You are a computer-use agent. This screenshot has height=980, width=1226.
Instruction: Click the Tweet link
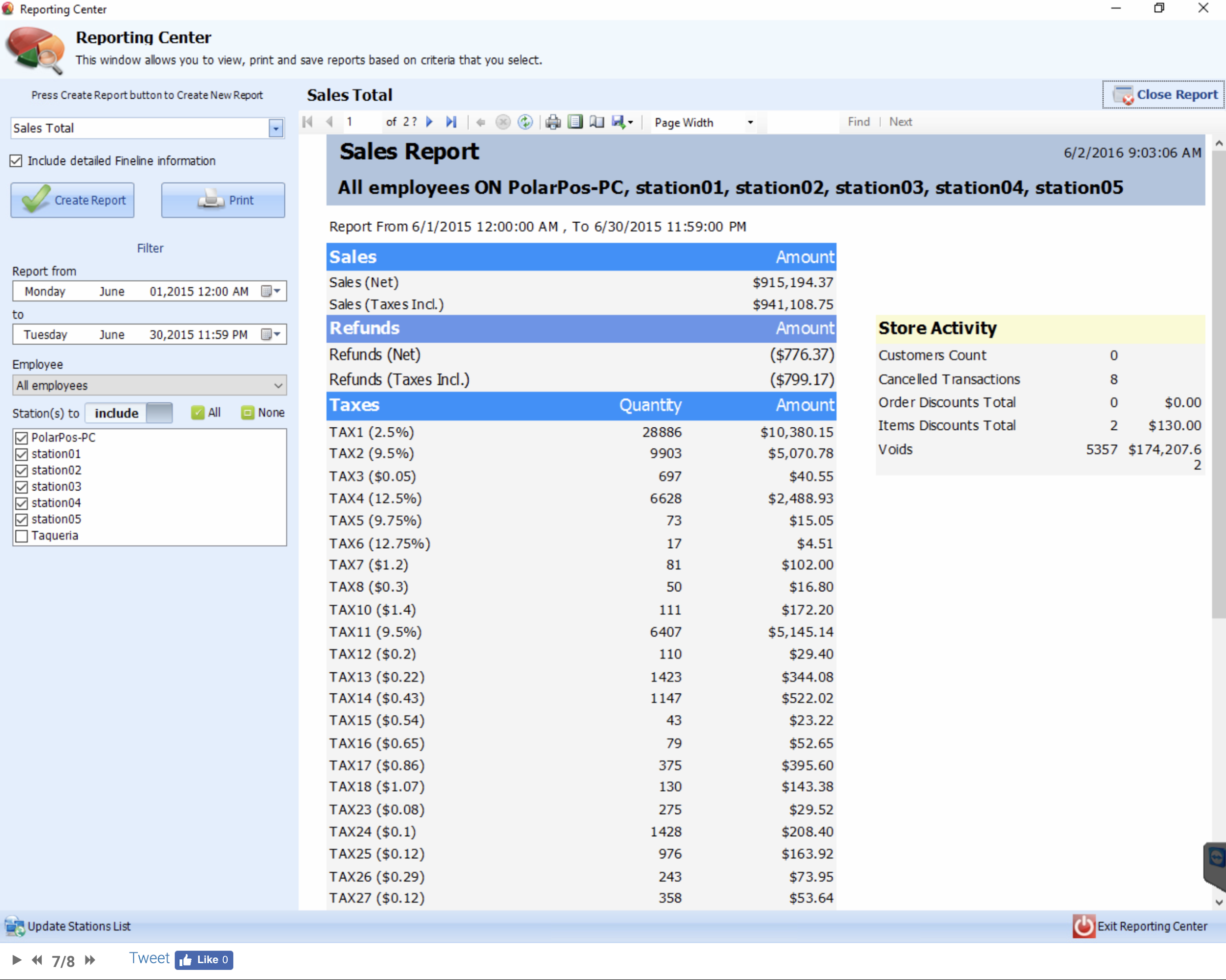tap(149, 958)
